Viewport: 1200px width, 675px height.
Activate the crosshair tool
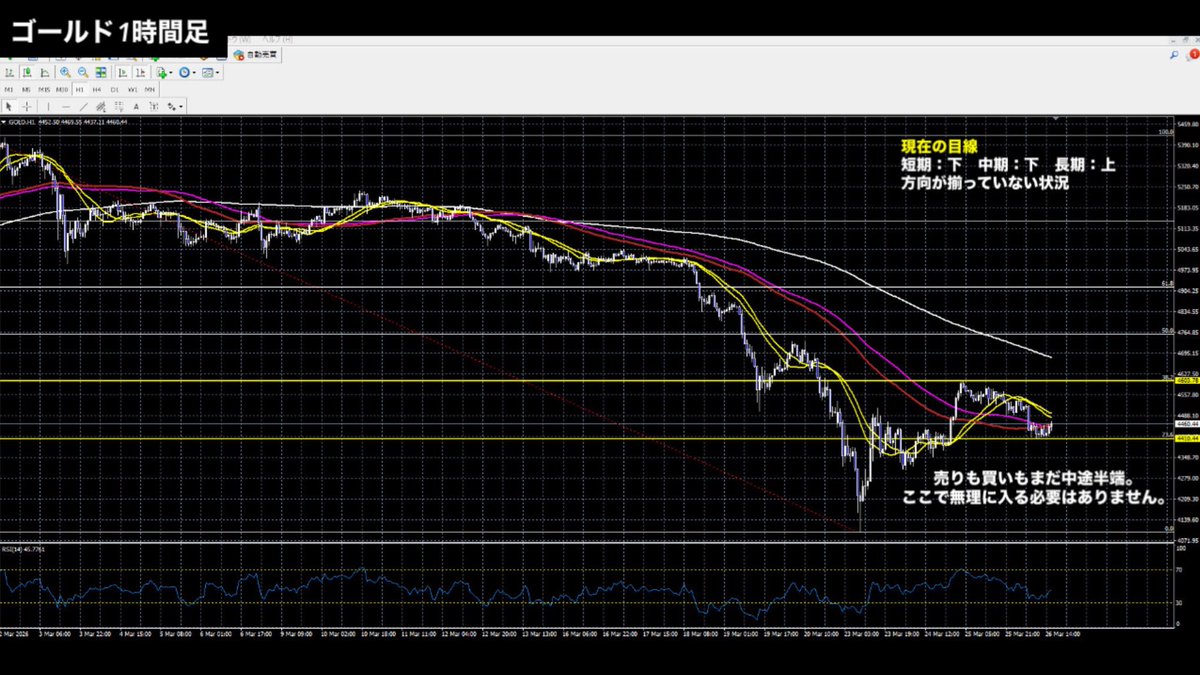pyautogui.click(x=27, y=106)
